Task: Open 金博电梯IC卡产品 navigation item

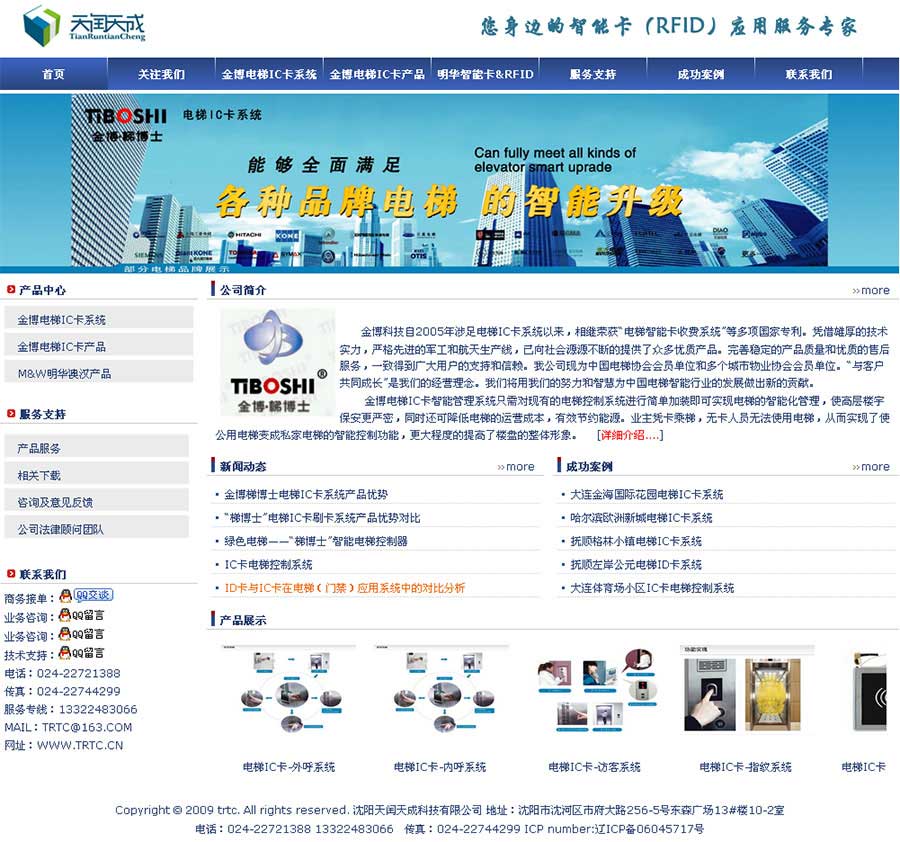Action: 377,74
